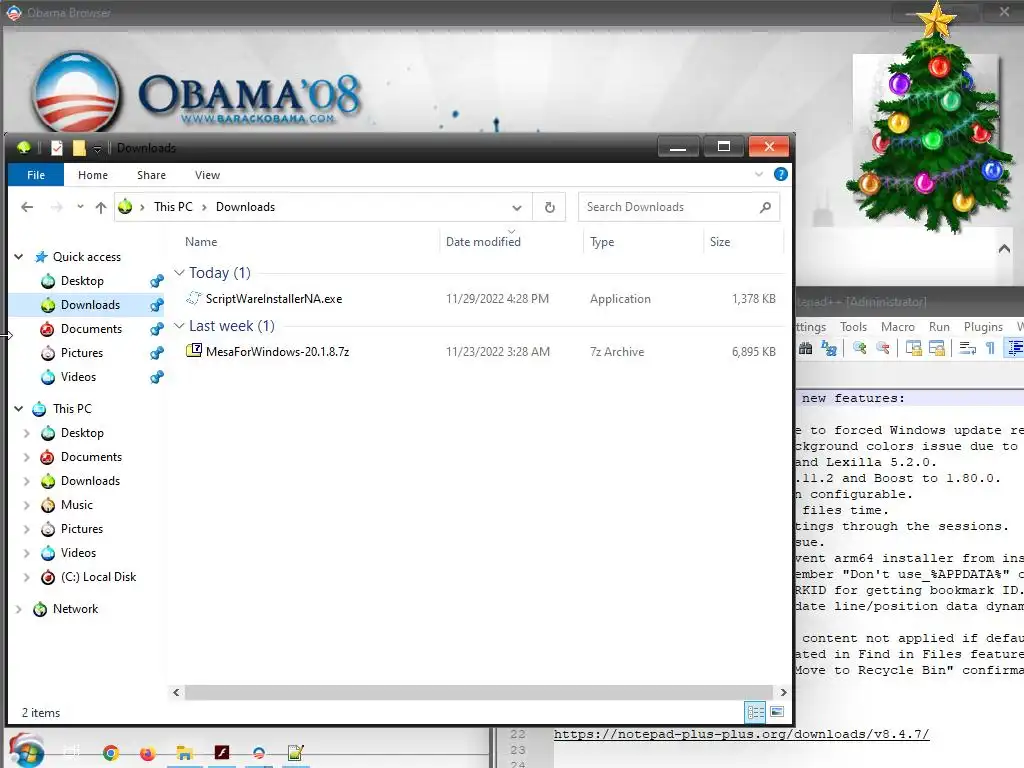Open the Home ribbon tab
Image resolution: width=1024 pixels, height=768 pixels.
pos(93,175)
